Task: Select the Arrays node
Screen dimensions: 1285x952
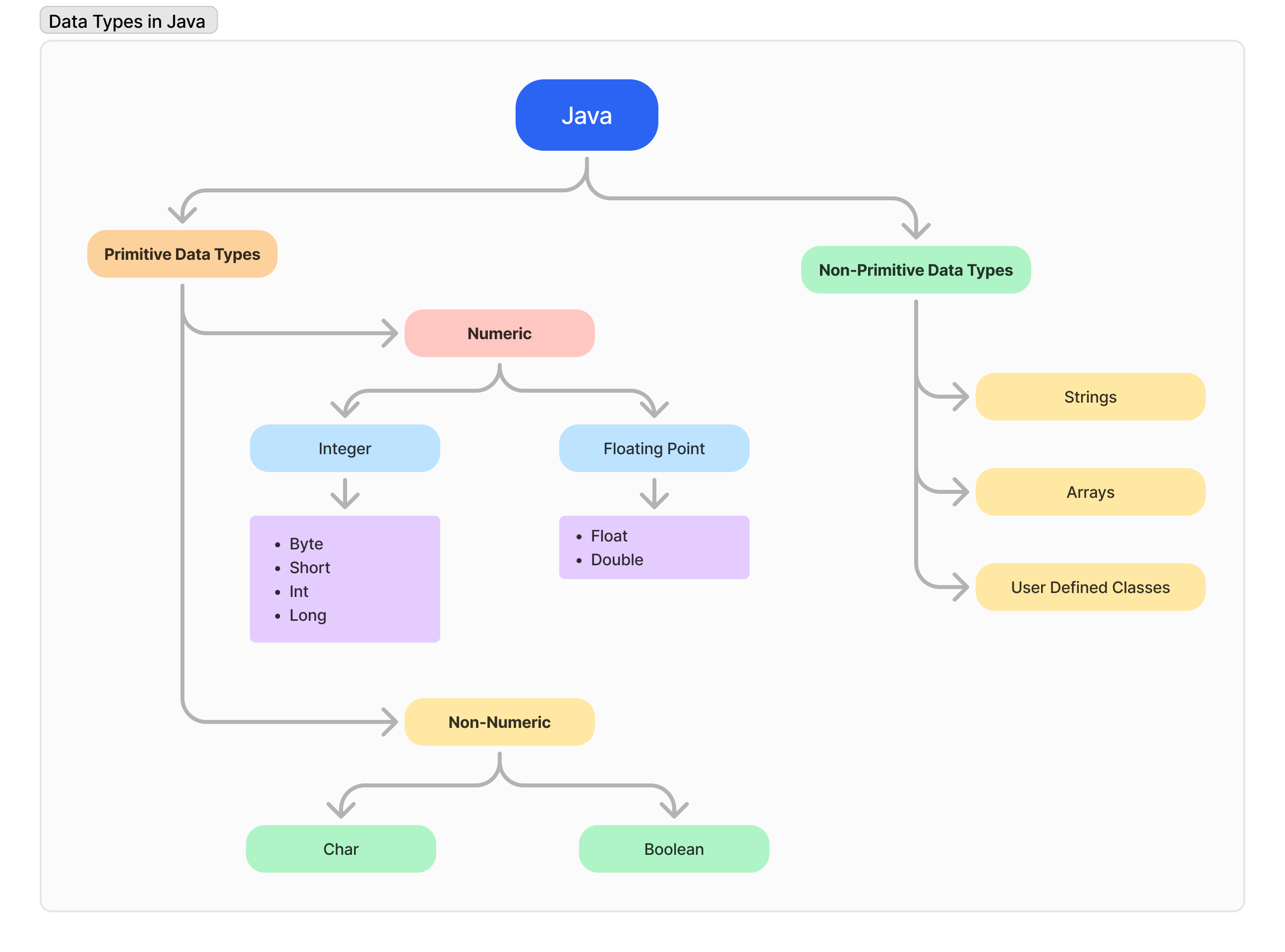Action: pos(1090,491)
